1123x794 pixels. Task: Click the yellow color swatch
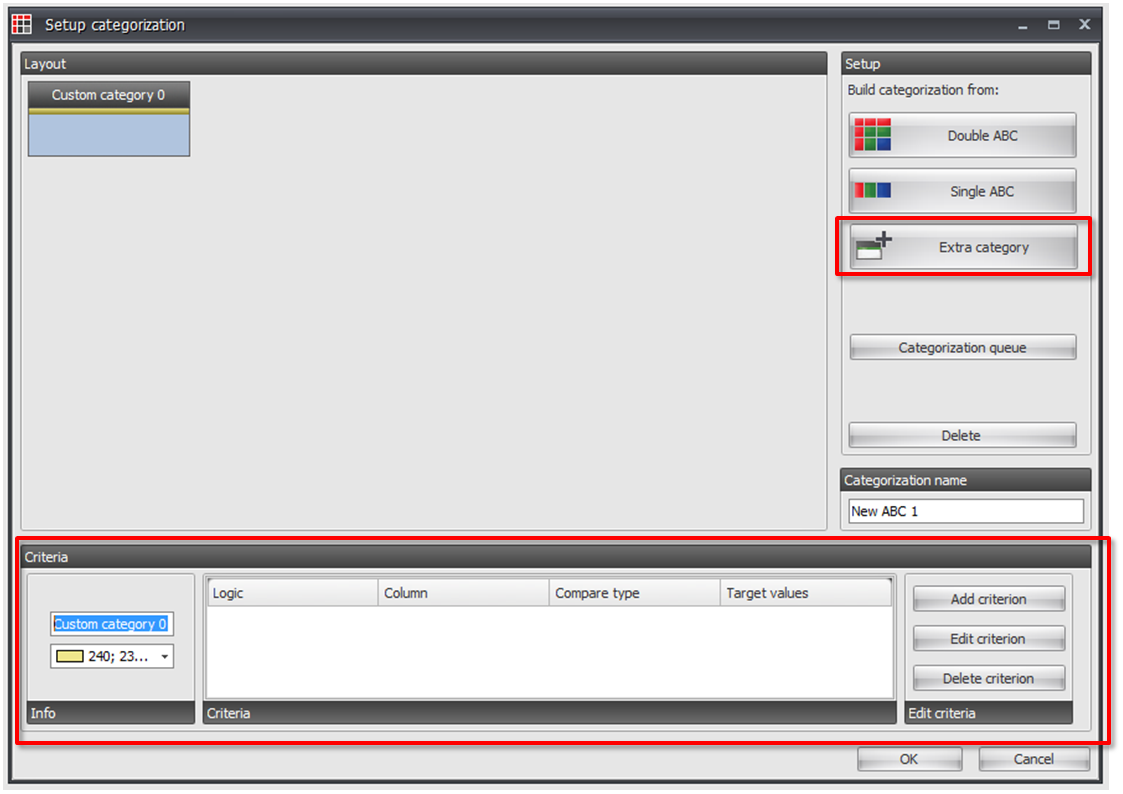click(x=69, y=657)
